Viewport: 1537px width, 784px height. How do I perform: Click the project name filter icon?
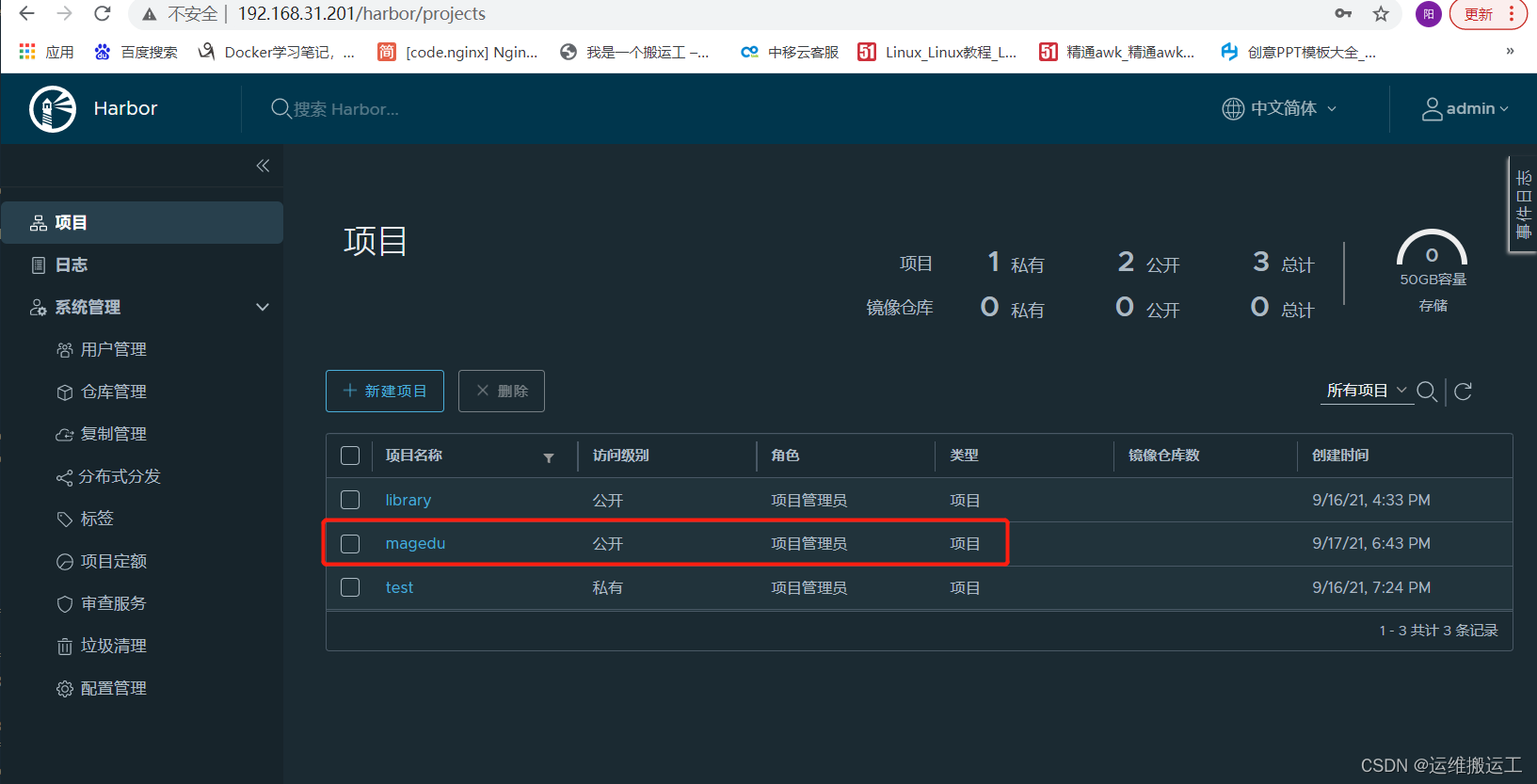pos(549,457)
